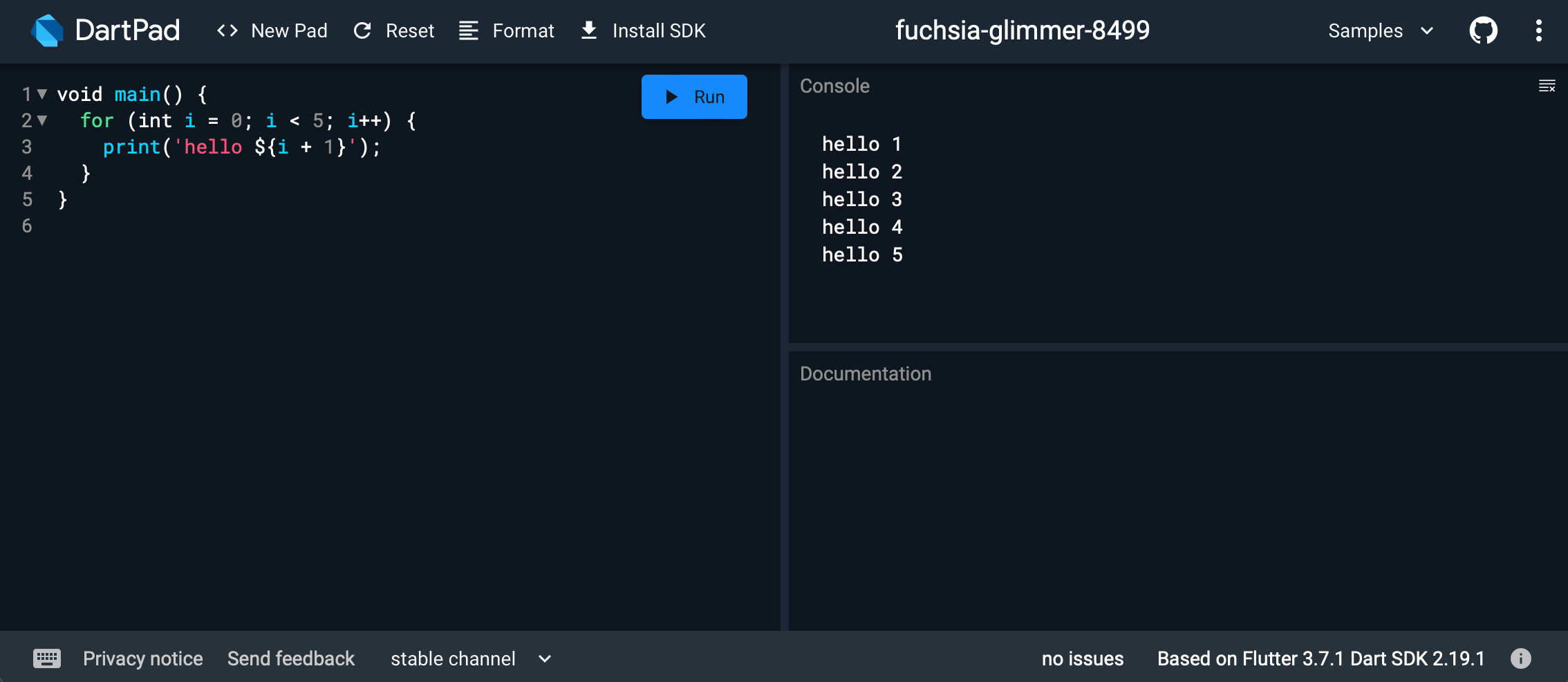Run the Dart code

click(x=693, y=97)
